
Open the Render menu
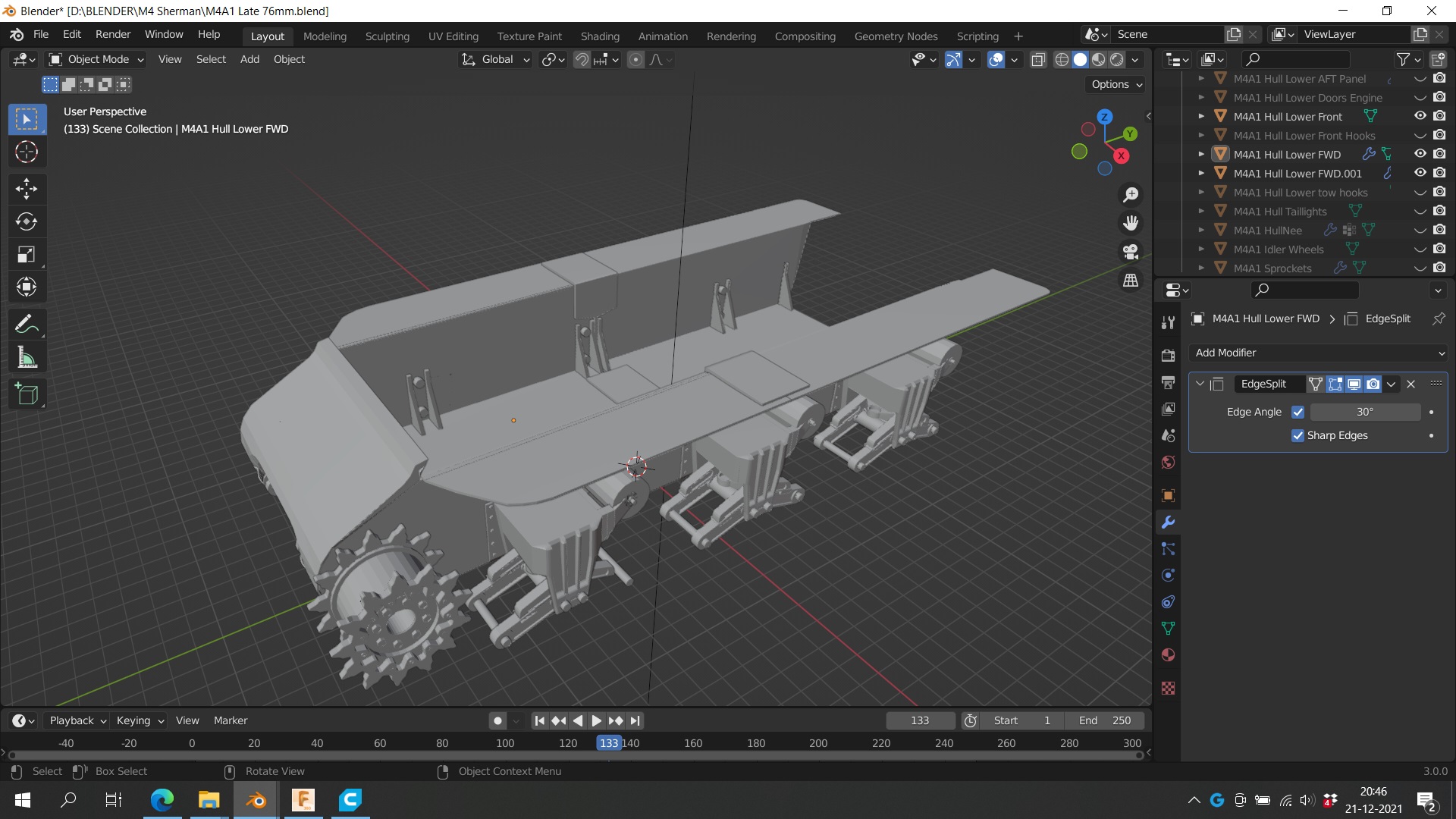pos(112,34)
